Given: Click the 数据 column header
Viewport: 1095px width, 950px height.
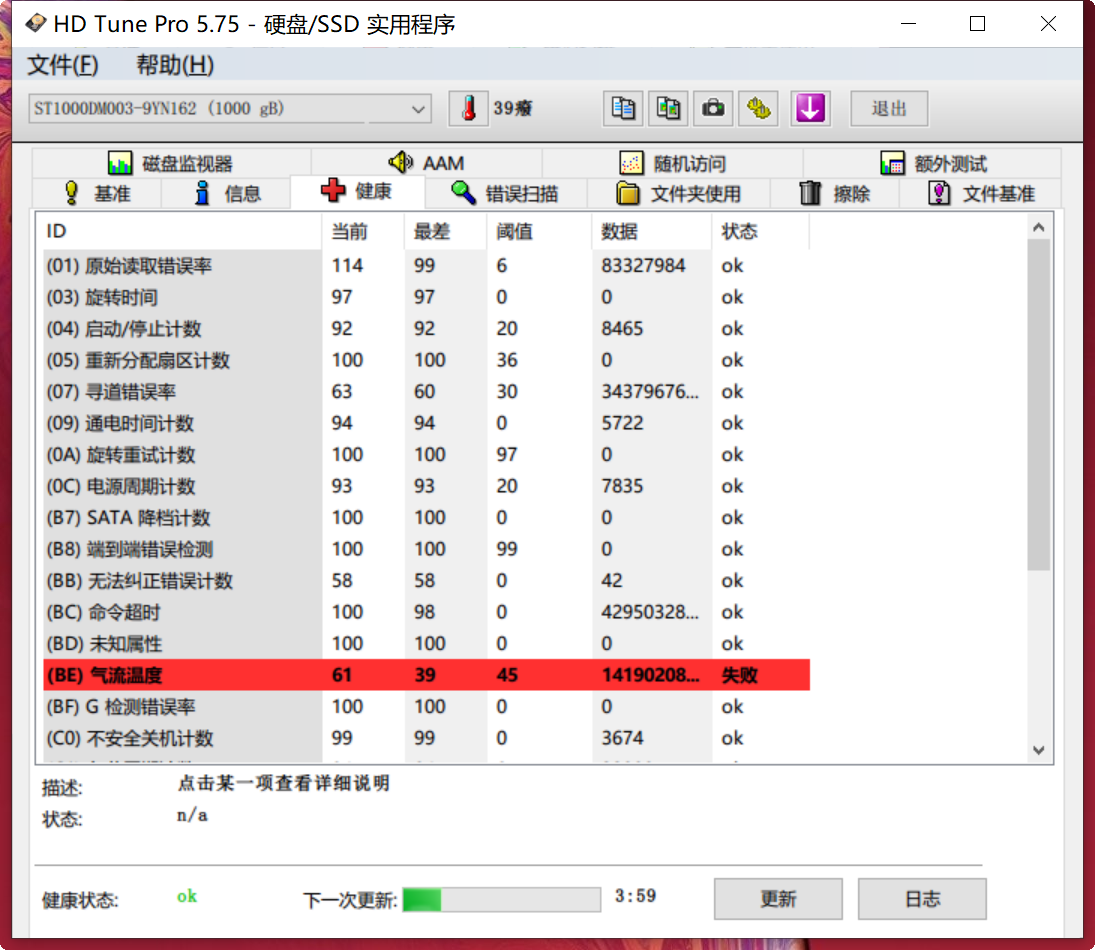Looking at the screenshot, I should [x=652, y=231].
